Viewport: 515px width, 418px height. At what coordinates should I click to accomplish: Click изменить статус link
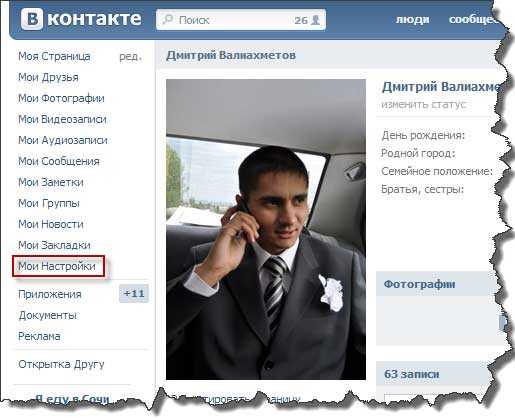pyautogui.click(x=423, y=105)
